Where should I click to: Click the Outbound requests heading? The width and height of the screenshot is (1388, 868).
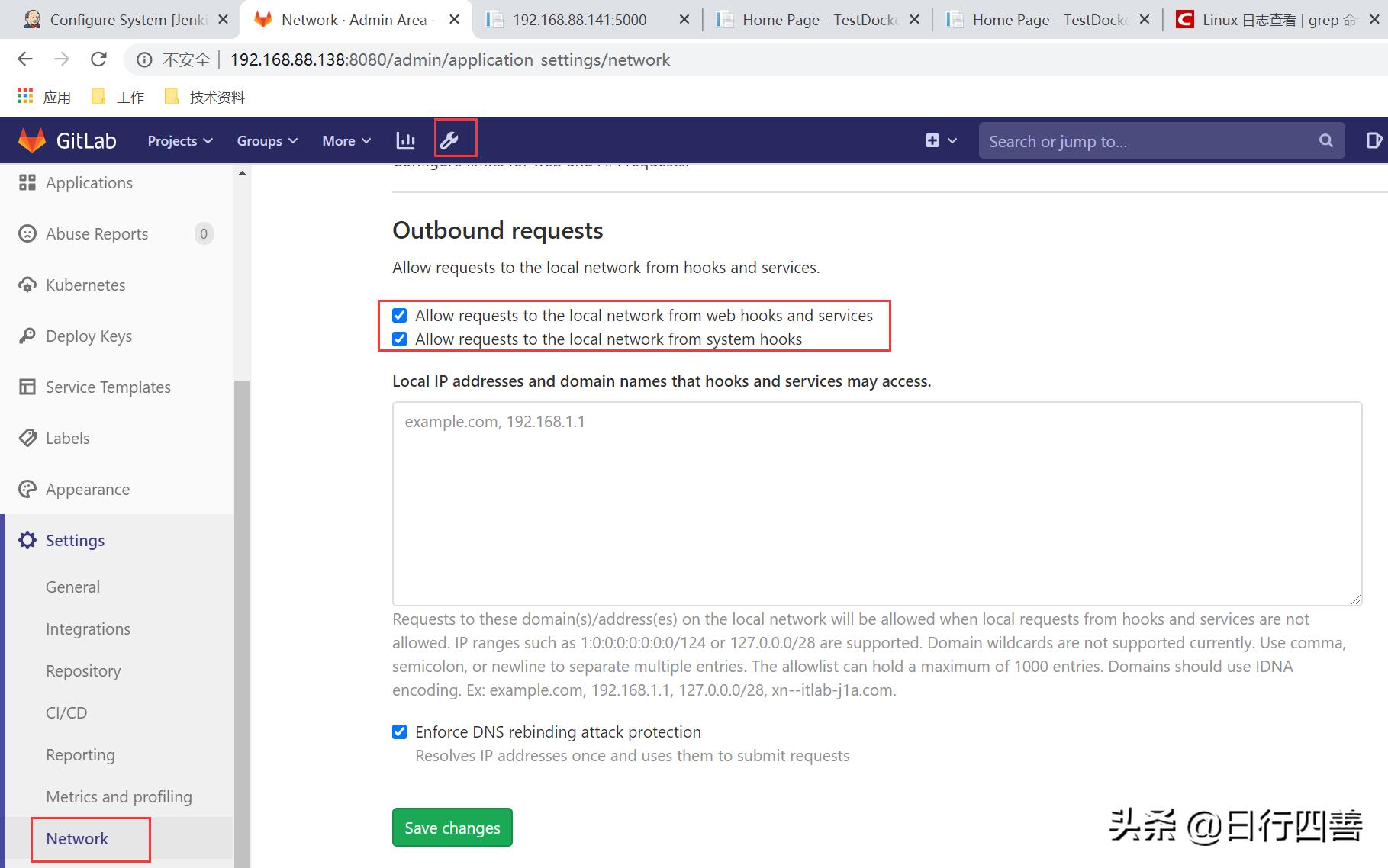coord(498,230)
